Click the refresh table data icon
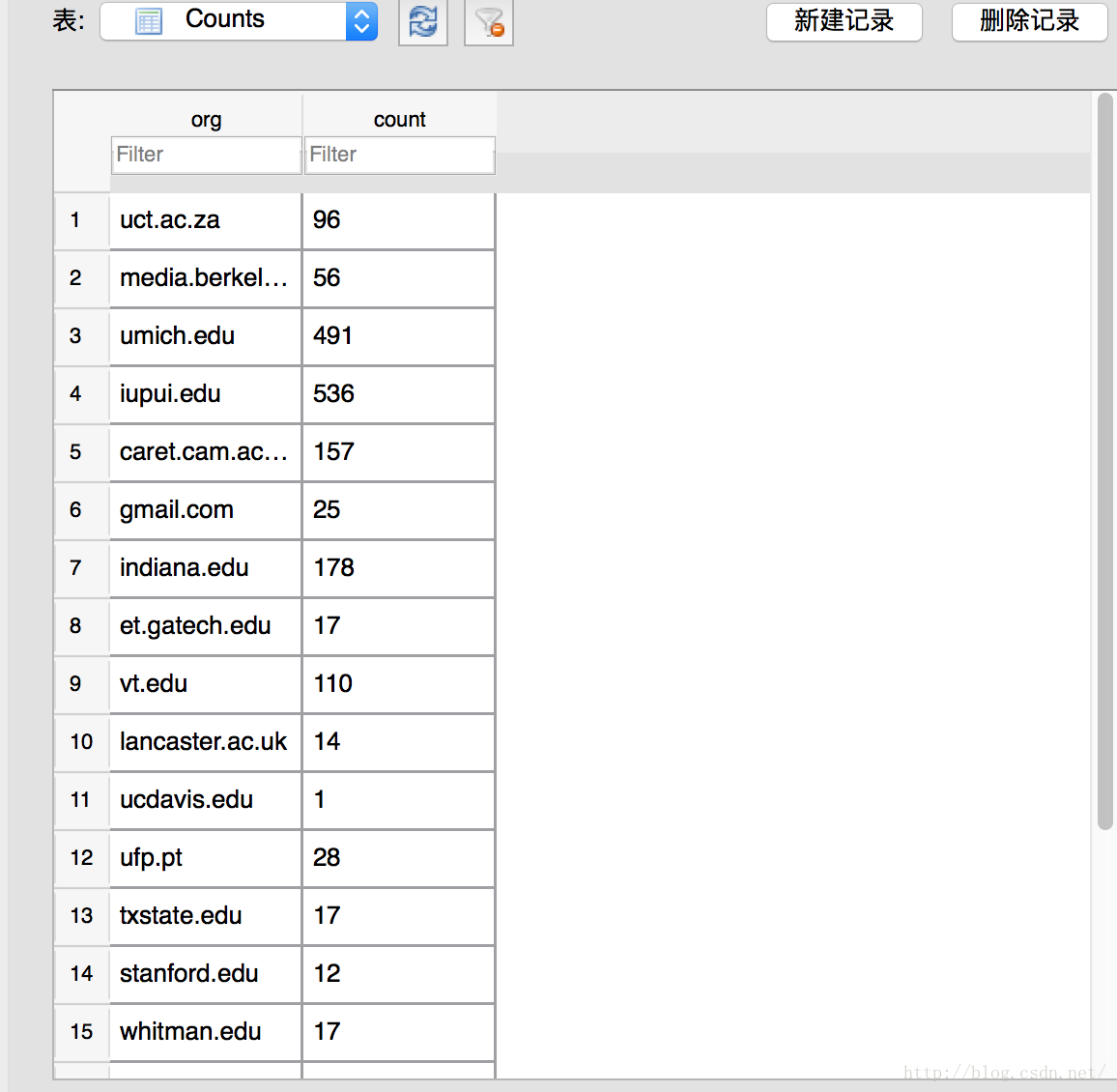This screenshot has height=1092, width=1117. click(423, 22)
